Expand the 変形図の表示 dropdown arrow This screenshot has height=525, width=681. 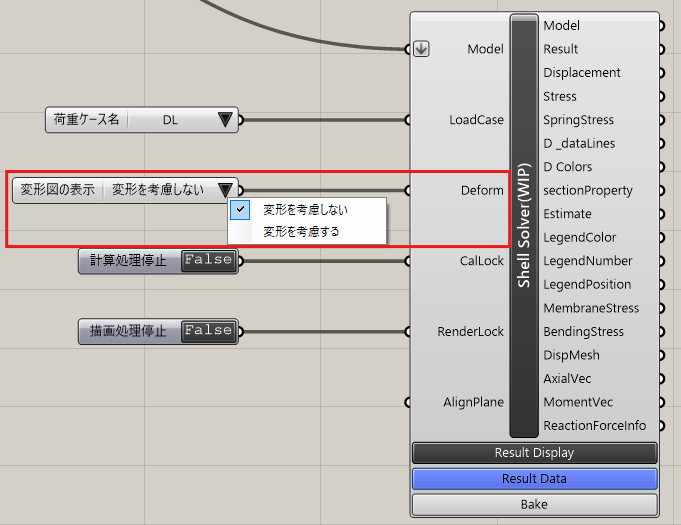(x=225, y=190)
